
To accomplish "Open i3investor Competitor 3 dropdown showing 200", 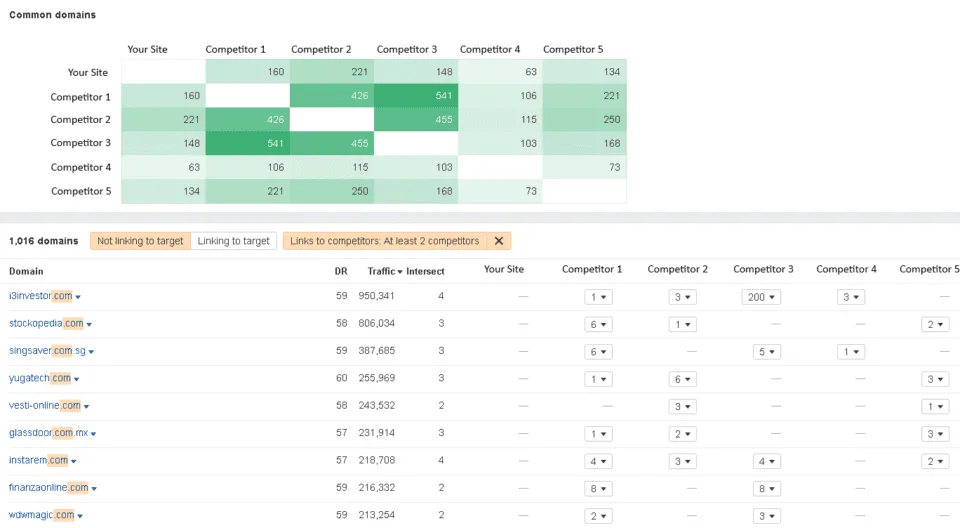I will 761,297.
